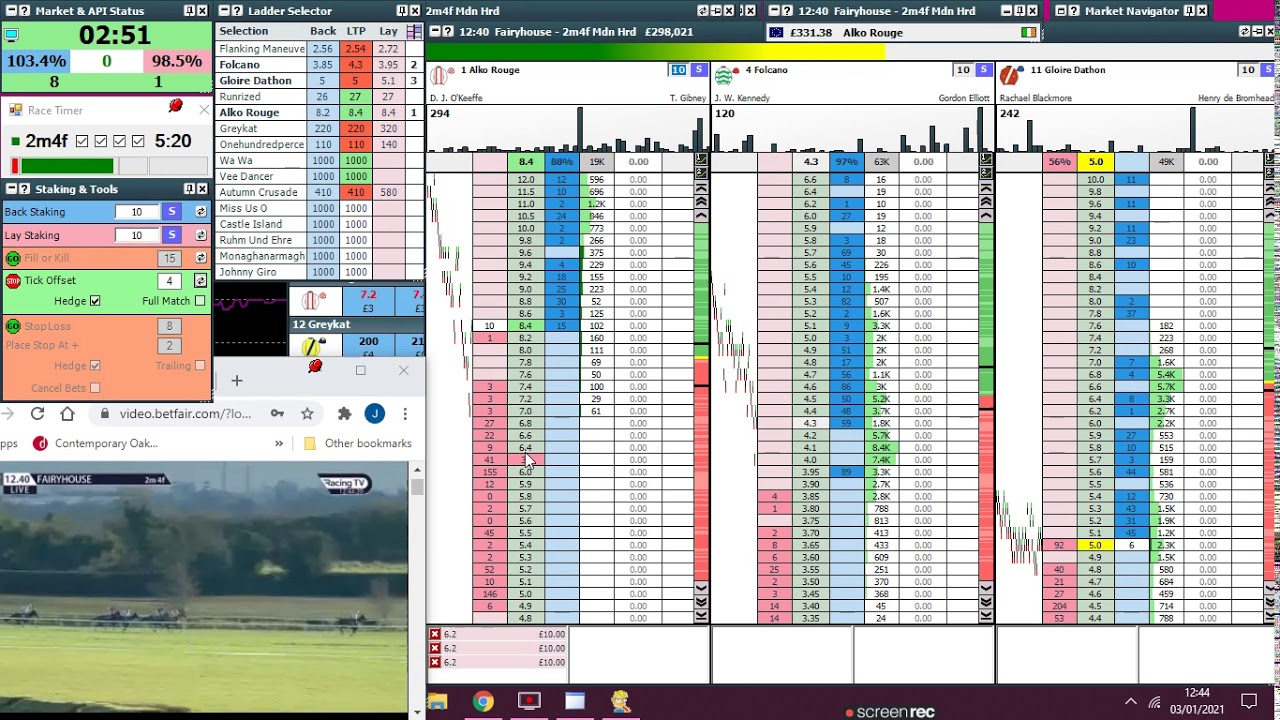This screenshot has height=720, width=1280.
Task: Click refresh icon beside Tick Offset
Action: pyautogui.click(x=200, y=281)
